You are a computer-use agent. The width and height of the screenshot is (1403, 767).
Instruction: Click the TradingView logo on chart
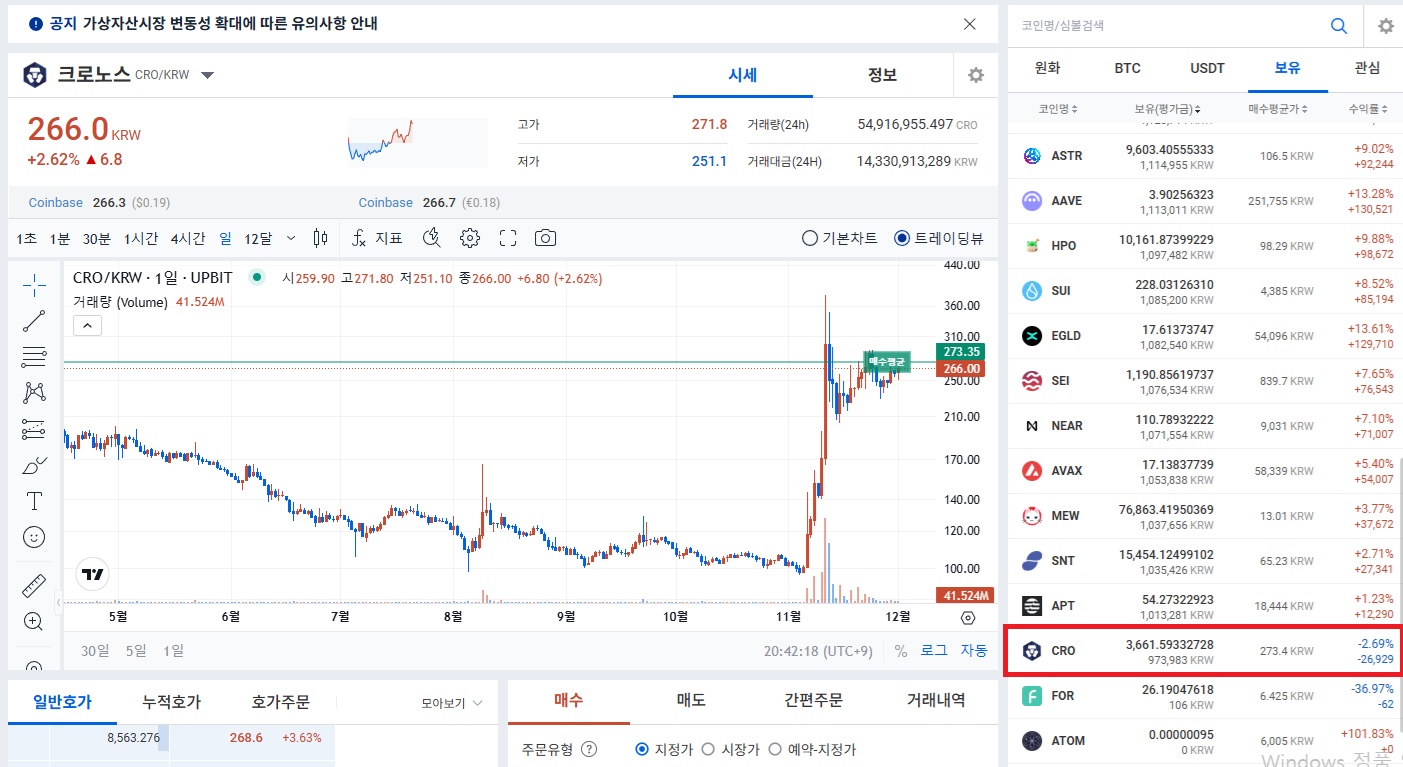93,574
